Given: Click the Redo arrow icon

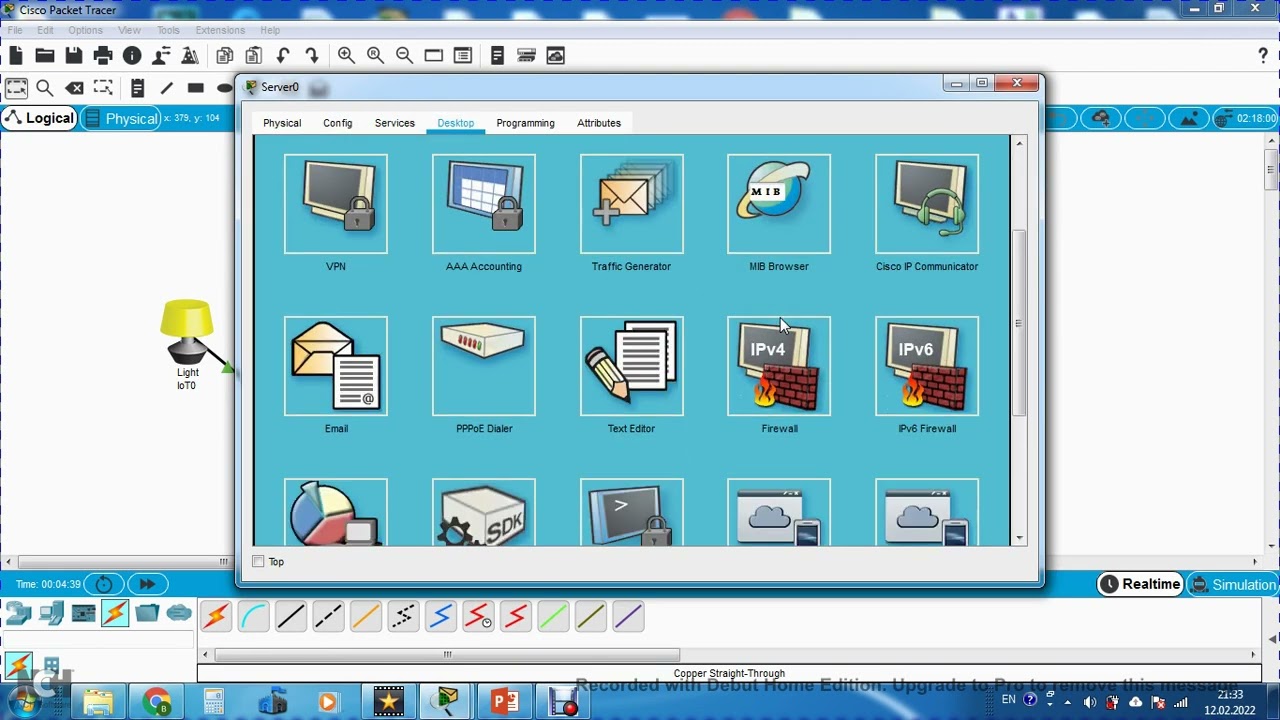Looking at the screenshot, I should pos(312,56).
